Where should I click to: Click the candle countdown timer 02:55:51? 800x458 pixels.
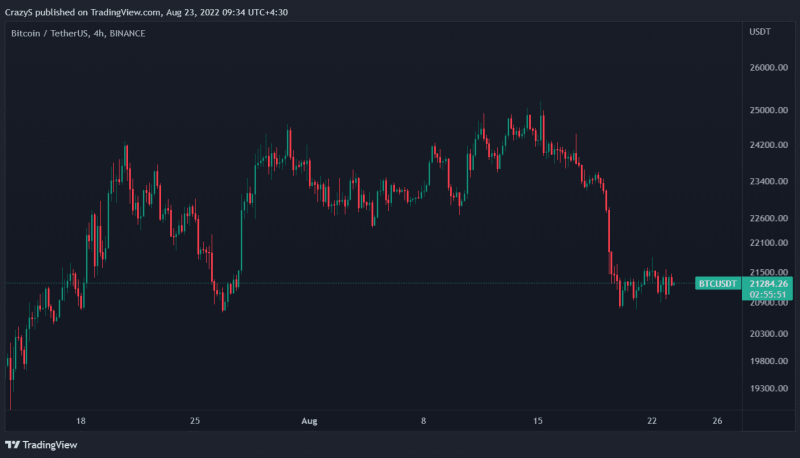[767, 294]
